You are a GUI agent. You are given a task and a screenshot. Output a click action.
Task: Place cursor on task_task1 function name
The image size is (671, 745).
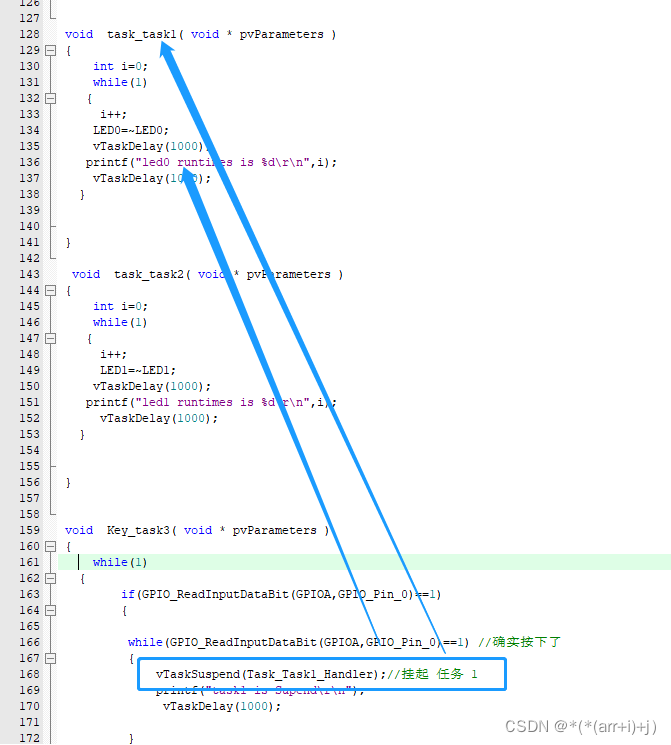click(x=142, y=35)
